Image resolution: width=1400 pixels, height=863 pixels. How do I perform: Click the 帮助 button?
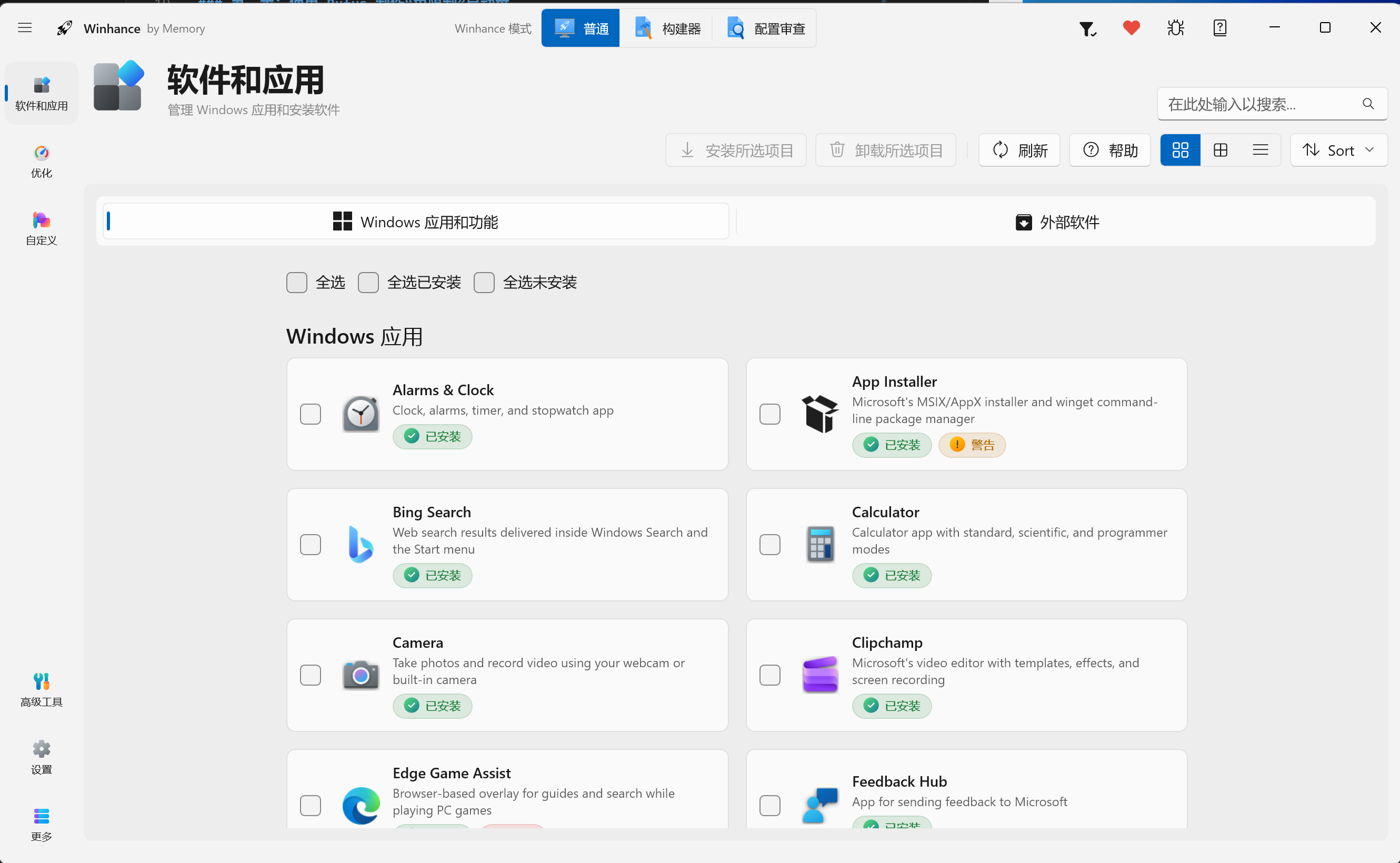1109,150
